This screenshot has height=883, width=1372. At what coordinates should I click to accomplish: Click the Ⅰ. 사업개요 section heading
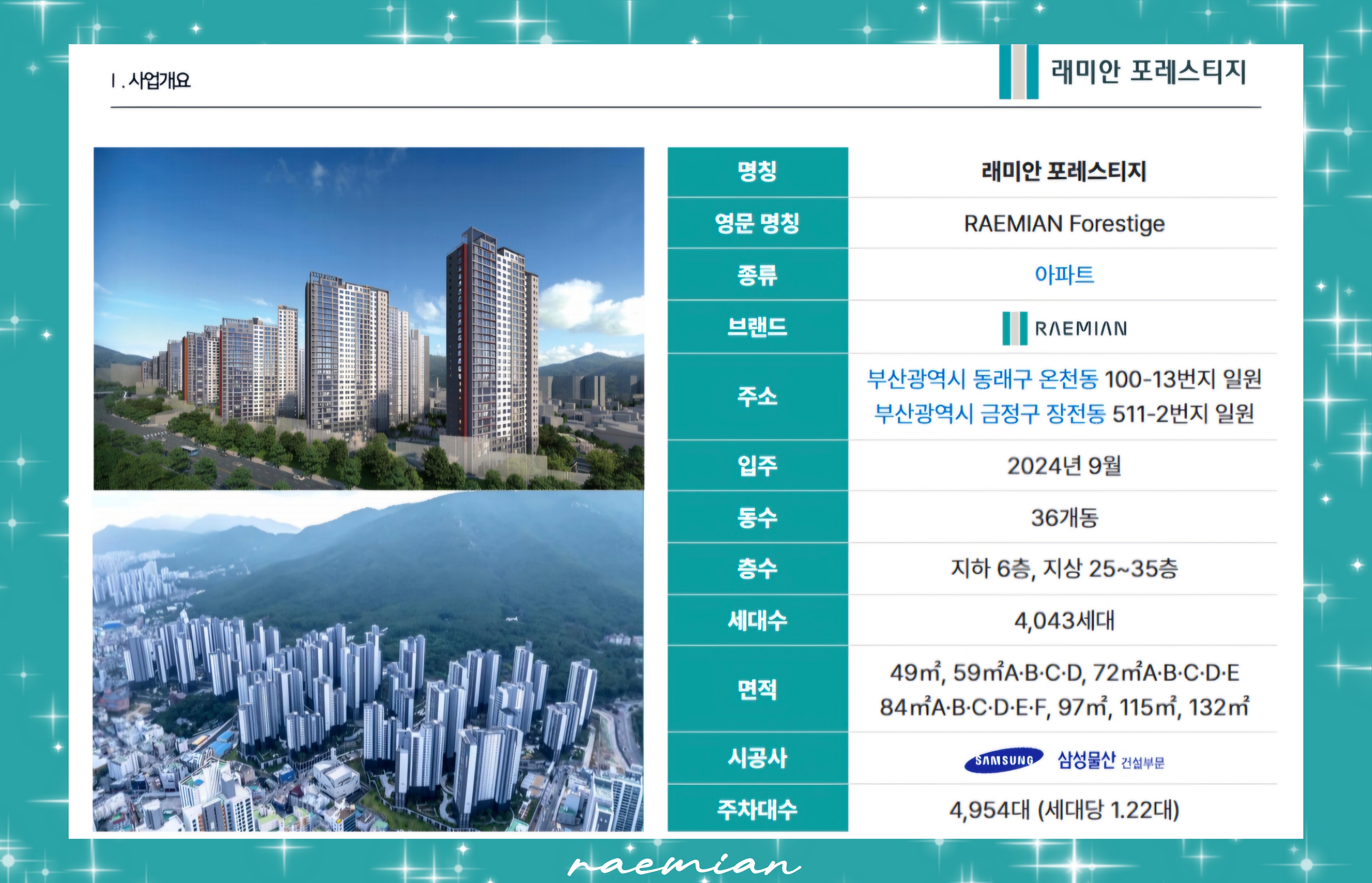pyautogui.click(x=151, y=80)
